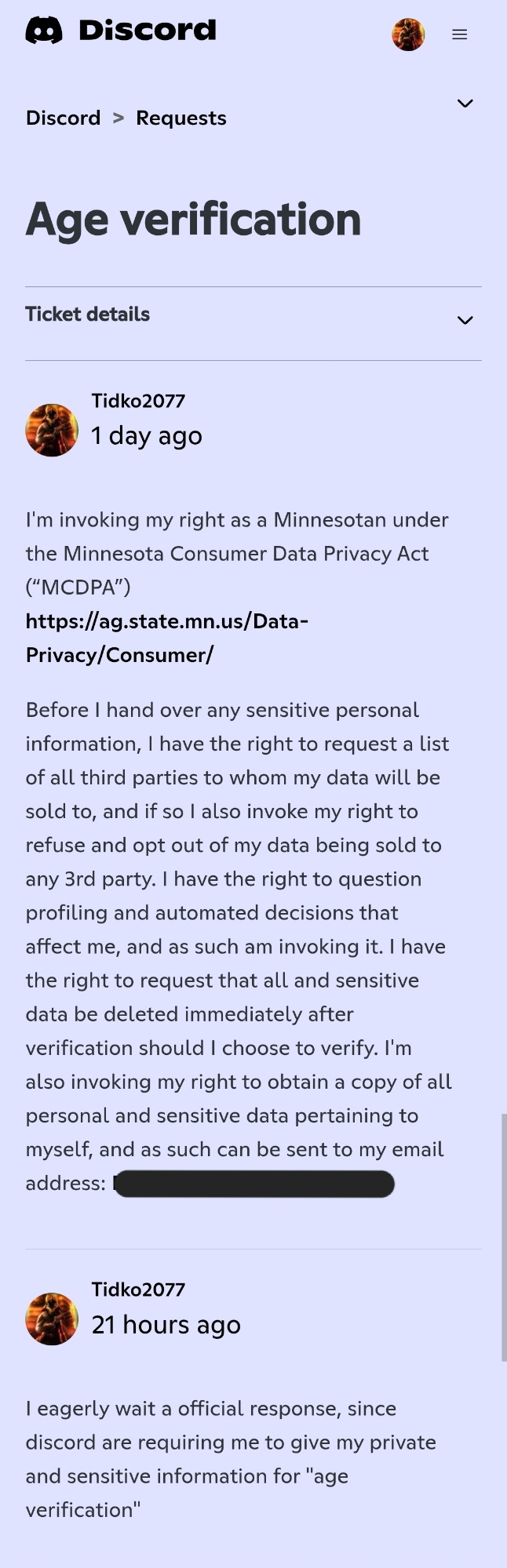Click the page scrollbar thumb
This screenshot has width=507, height=1568.
click(504, 1237)
